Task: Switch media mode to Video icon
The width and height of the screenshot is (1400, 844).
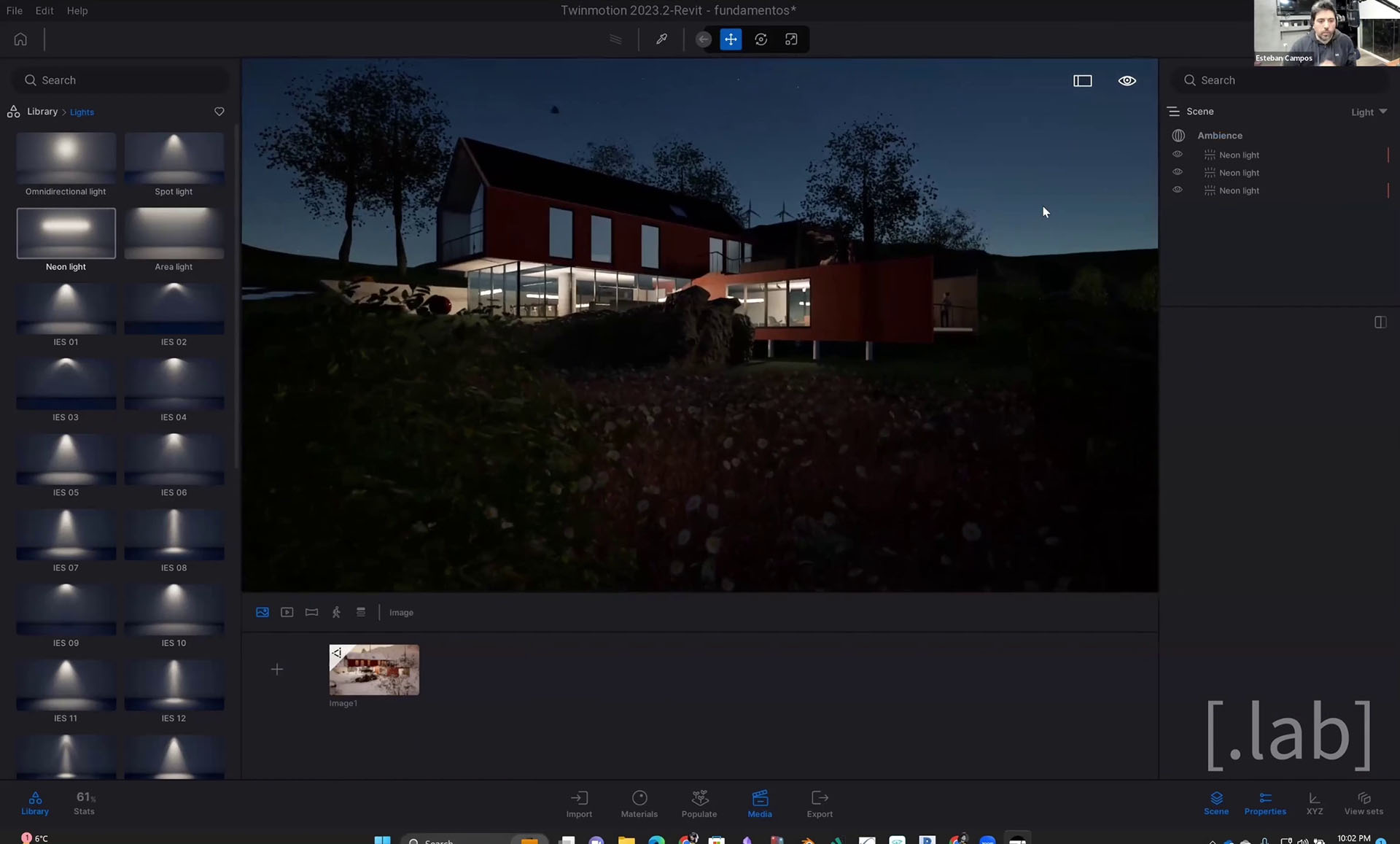Action: coord(287,613)
